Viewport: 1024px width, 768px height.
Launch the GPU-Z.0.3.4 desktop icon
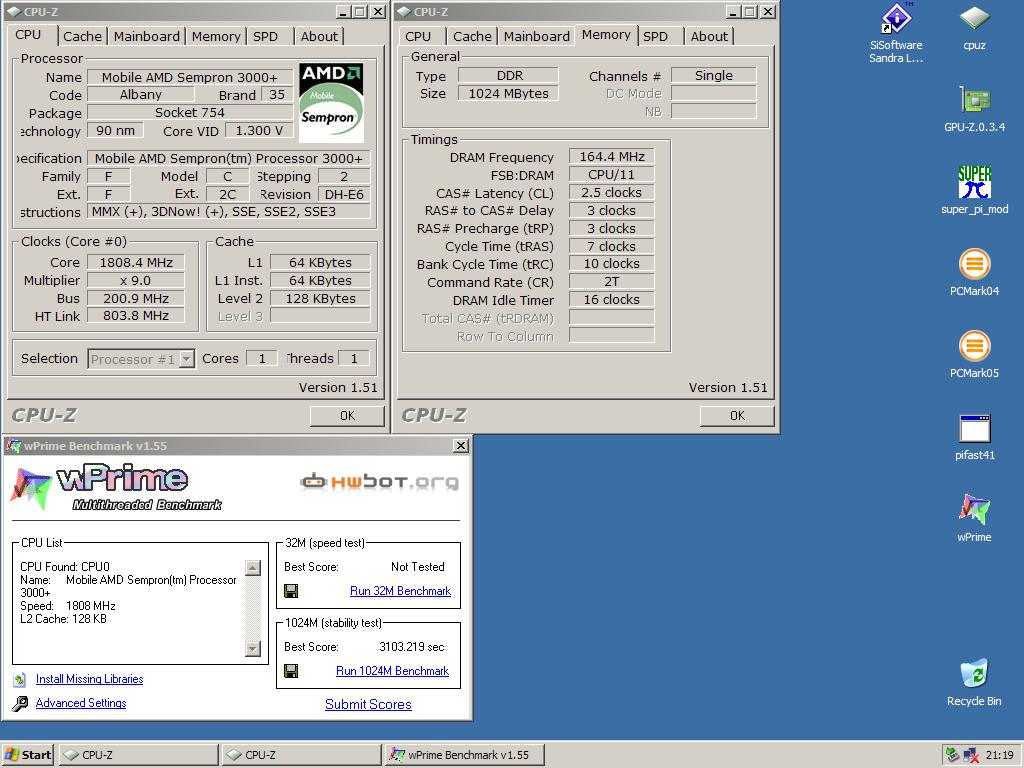[974, 109]
